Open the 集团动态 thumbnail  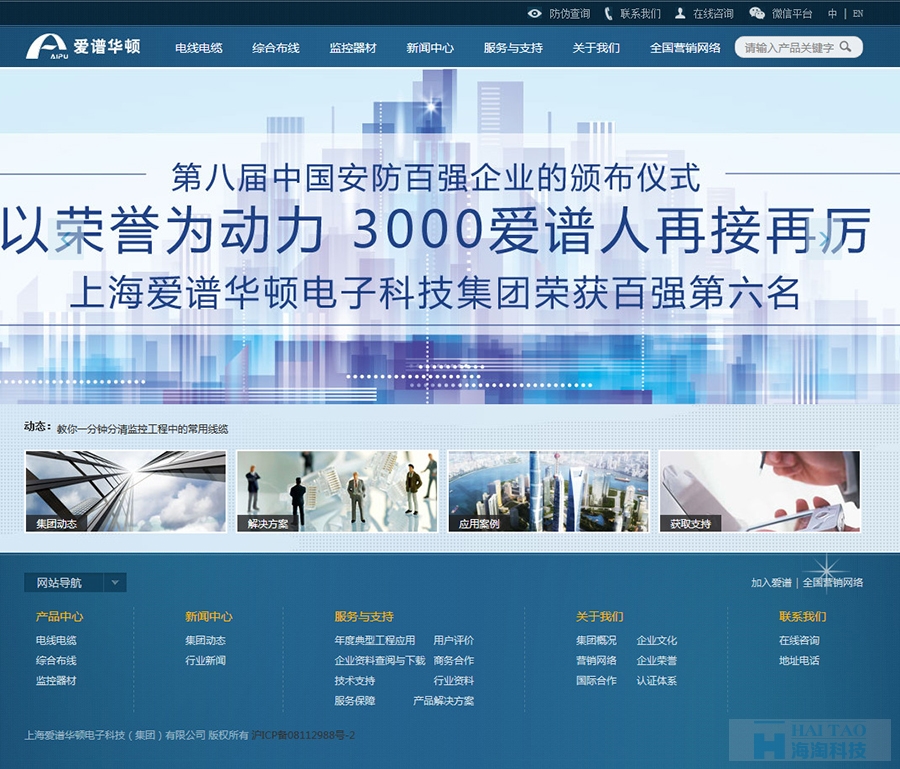[126, 491]
